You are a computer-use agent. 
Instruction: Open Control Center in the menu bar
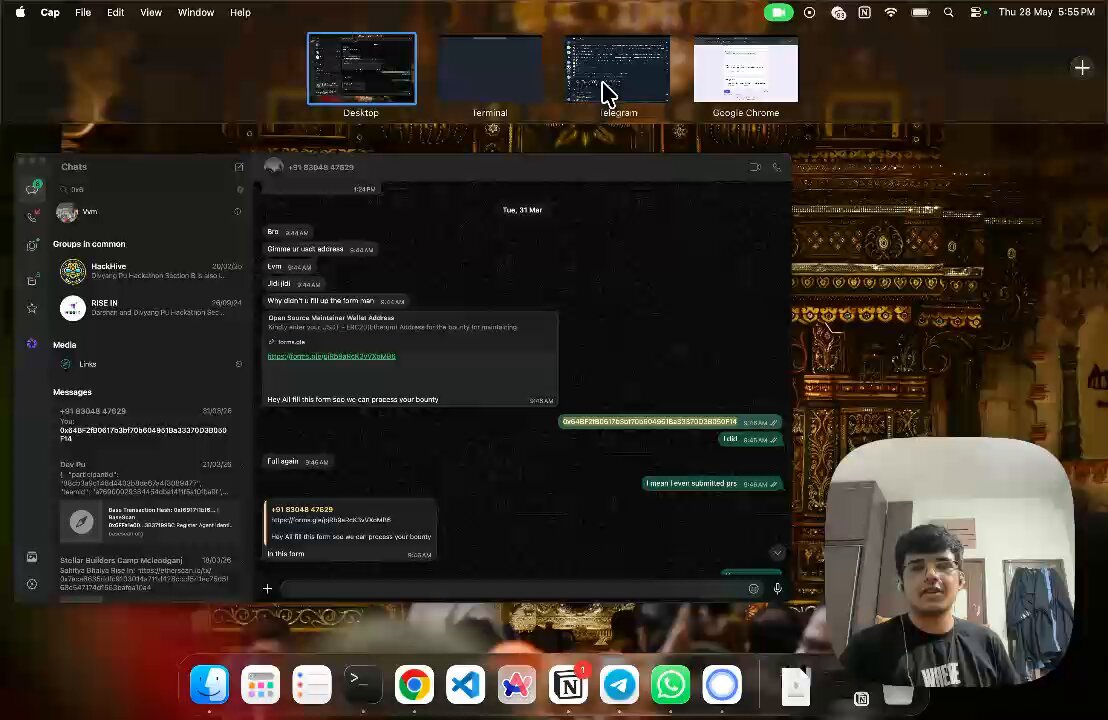(x=977, y=12)
